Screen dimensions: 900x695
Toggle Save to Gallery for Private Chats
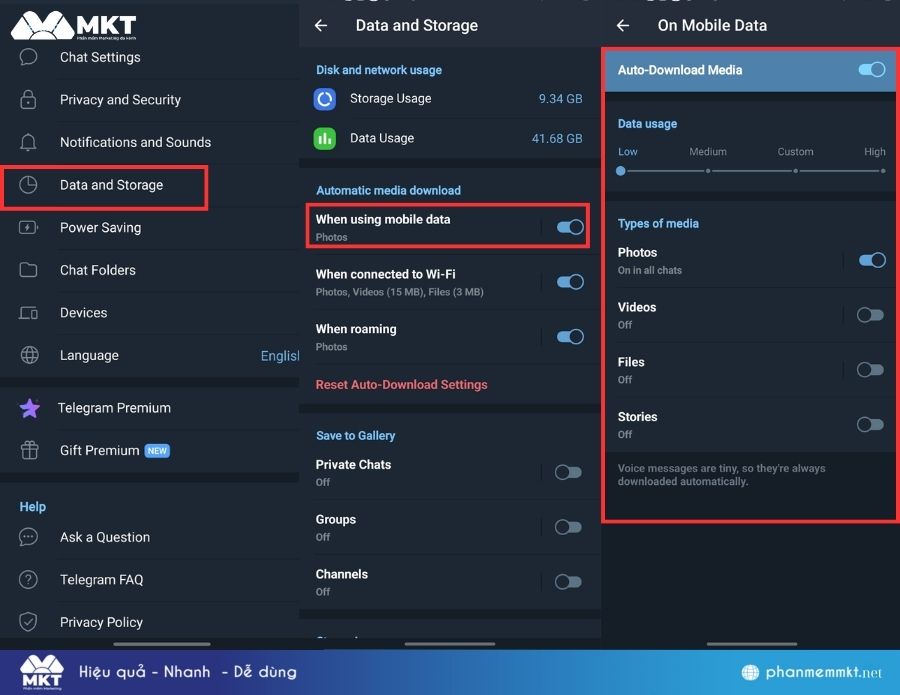[568, 472]
